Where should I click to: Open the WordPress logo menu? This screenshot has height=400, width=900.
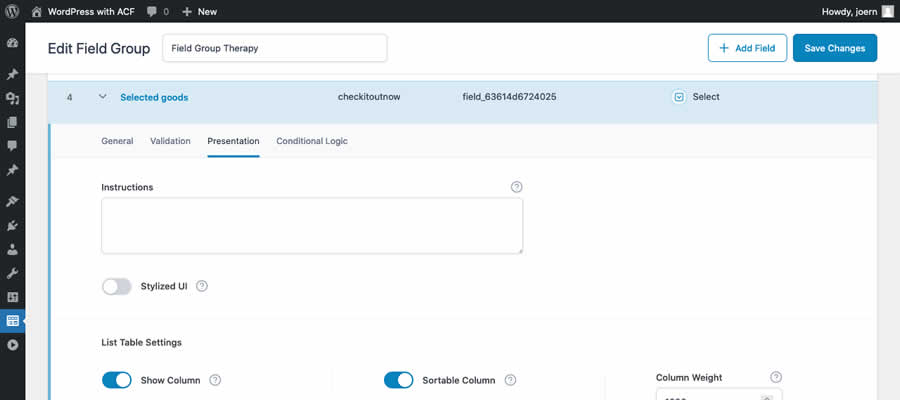click(13, 11)
